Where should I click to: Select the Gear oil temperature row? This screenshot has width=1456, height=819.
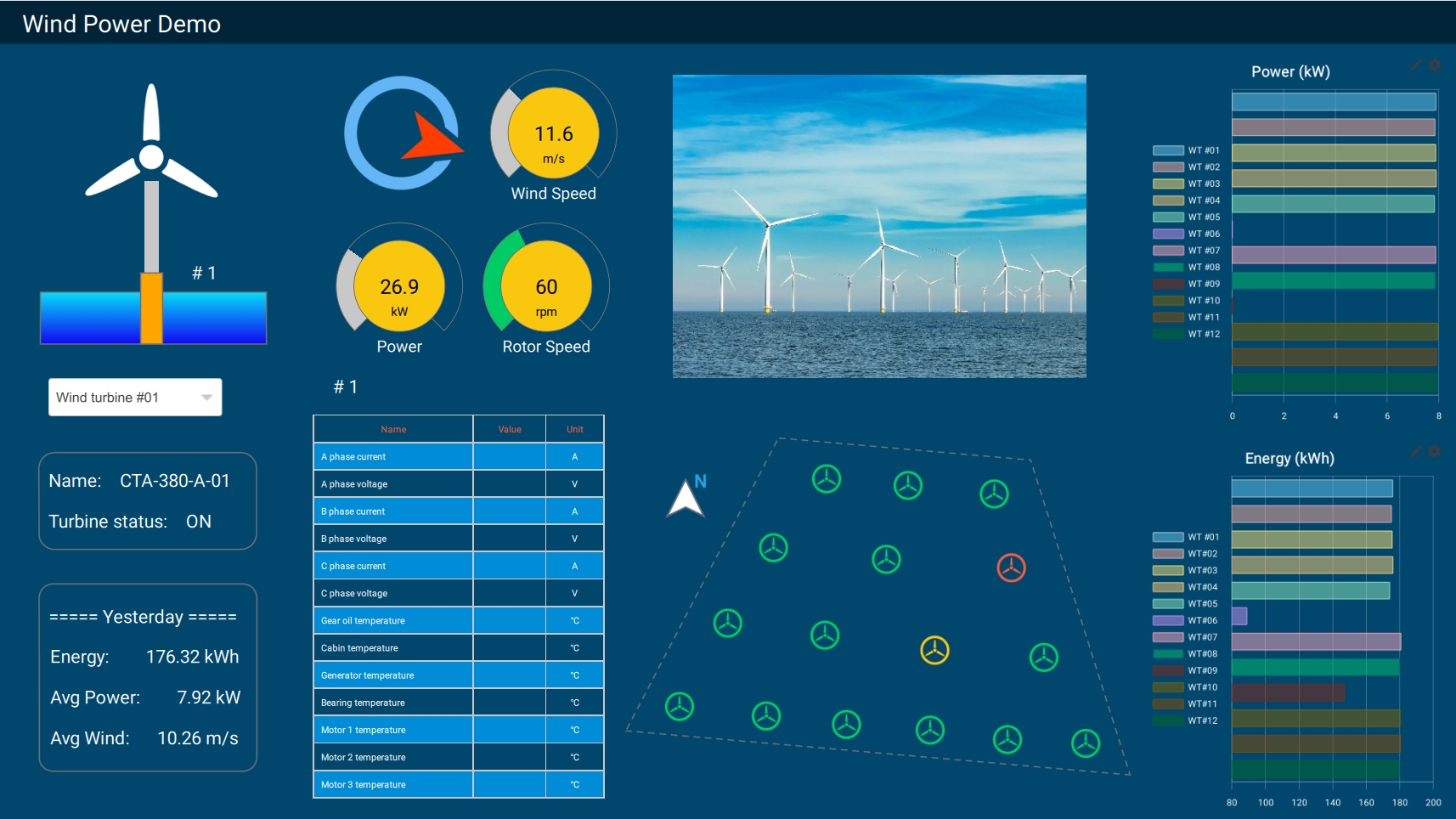[x=458, y=621]
